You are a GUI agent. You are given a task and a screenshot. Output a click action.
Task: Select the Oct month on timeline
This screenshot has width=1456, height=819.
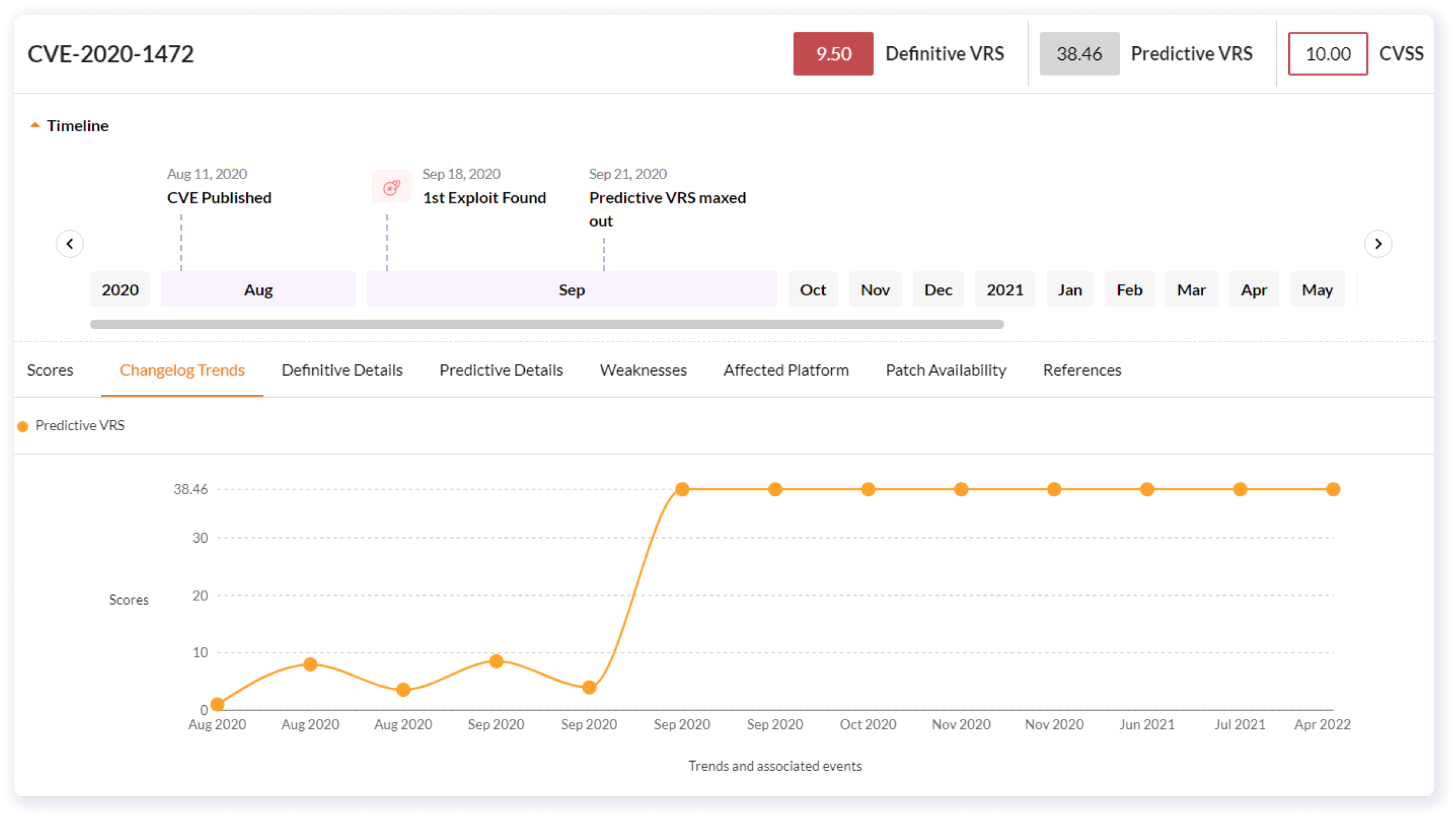point(812,290)
